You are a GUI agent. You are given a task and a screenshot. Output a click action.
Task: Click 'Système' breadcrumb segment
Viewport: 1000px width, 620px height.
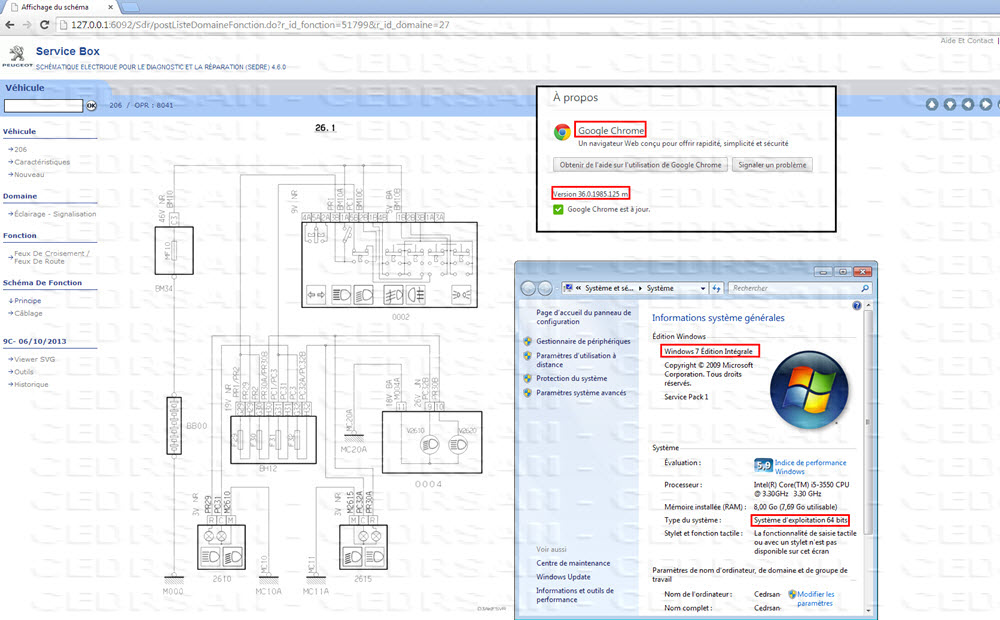660,288
